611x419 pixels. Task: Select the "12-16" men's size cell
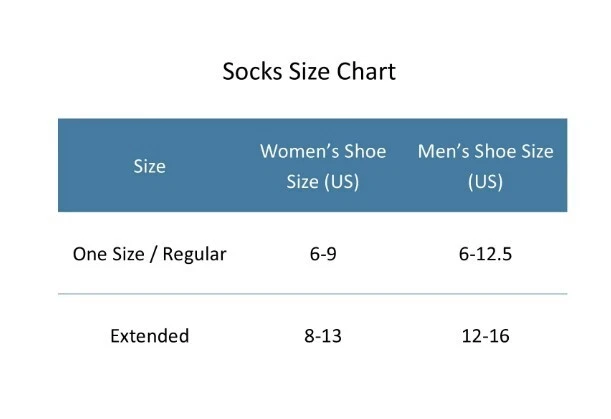(485, 336)
